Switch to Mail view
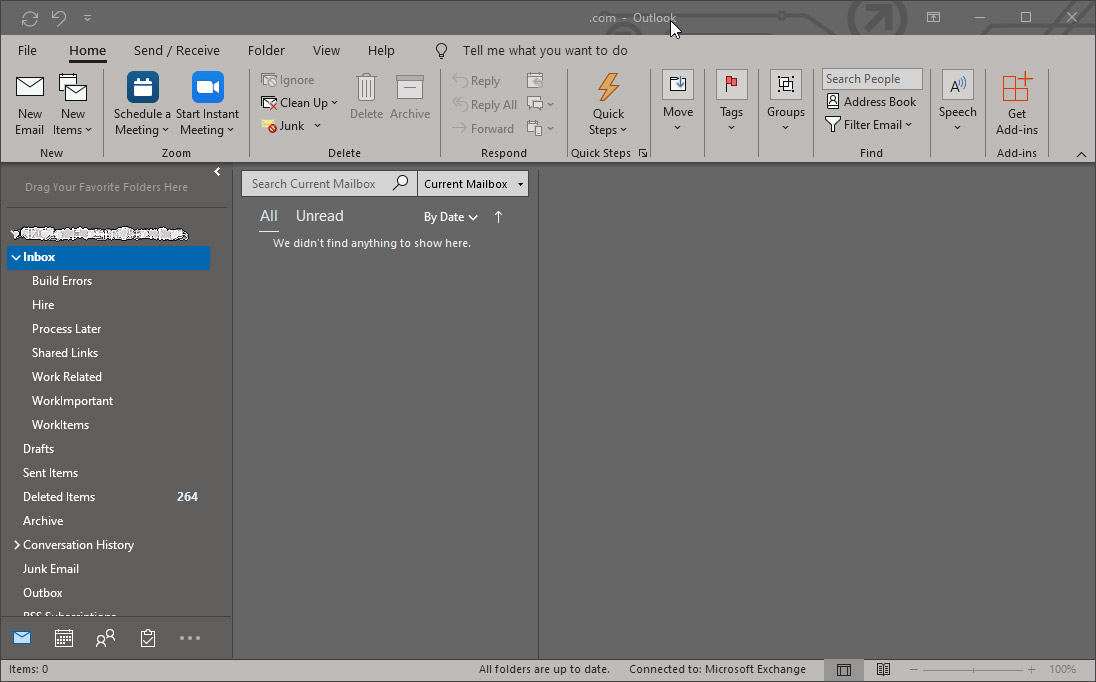 [22, 637]
